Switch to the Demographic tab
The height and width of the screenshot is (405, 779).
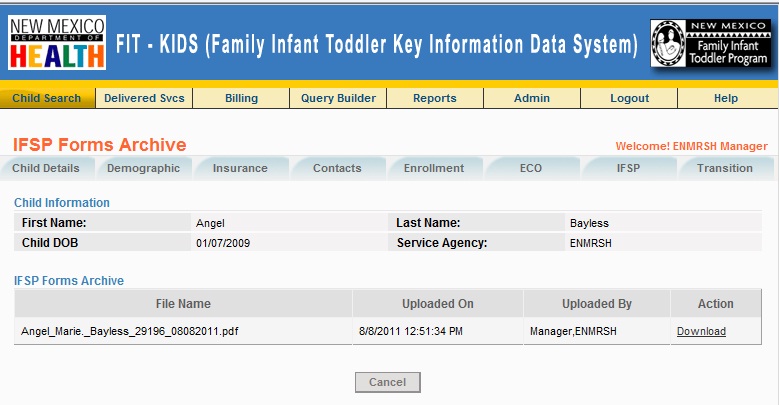[x=143, y=168]
